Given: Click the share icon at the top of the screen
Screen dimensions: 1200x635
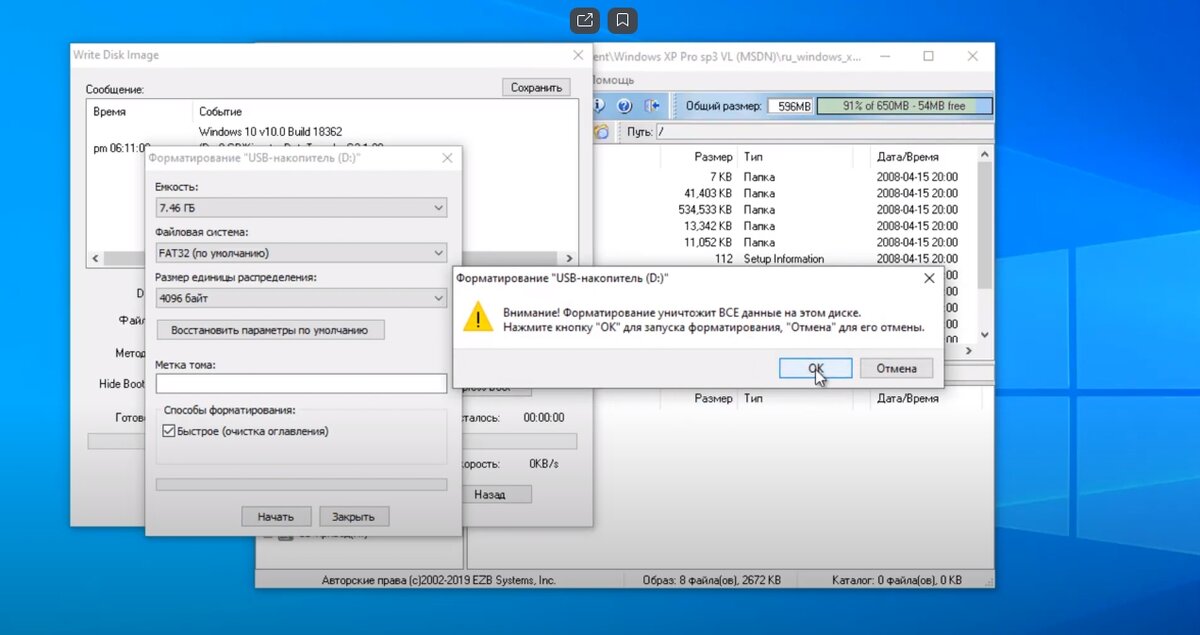Looking at the screenshot, I should 586,20.
